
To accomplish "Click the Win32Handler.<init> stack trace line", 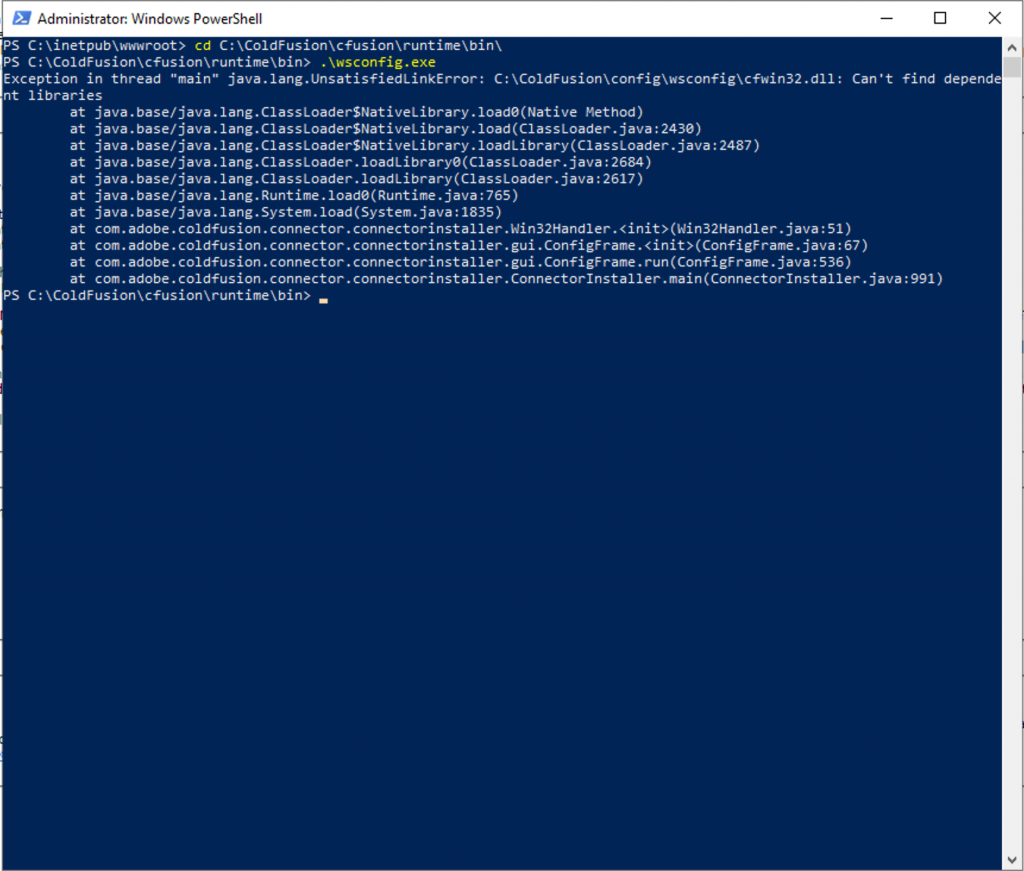I will pyautogui.click(x=460, y=229).
